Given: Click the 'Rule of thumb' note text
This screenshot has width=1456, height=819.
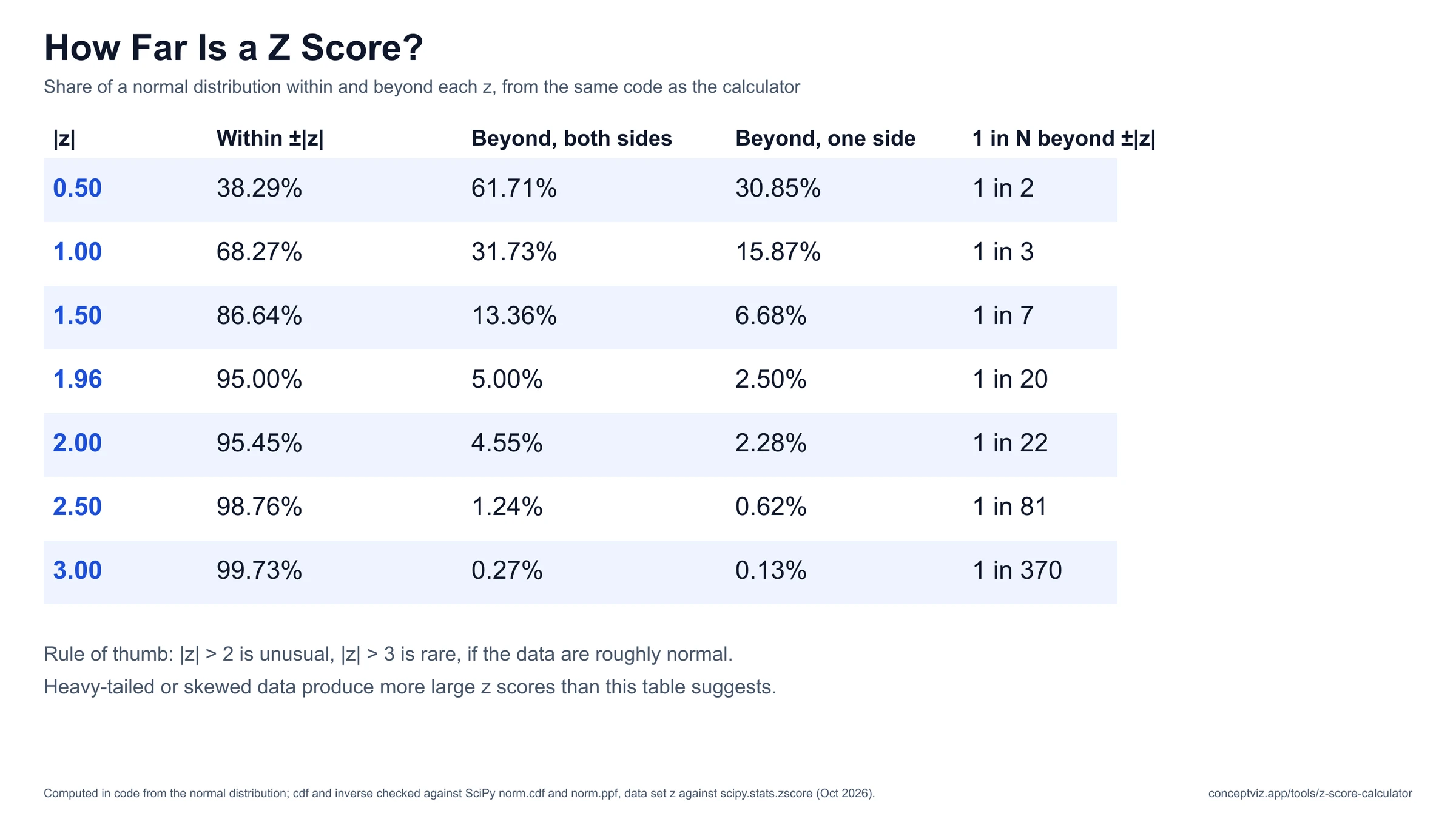Looking at the screenshot, I should (388, 654).
